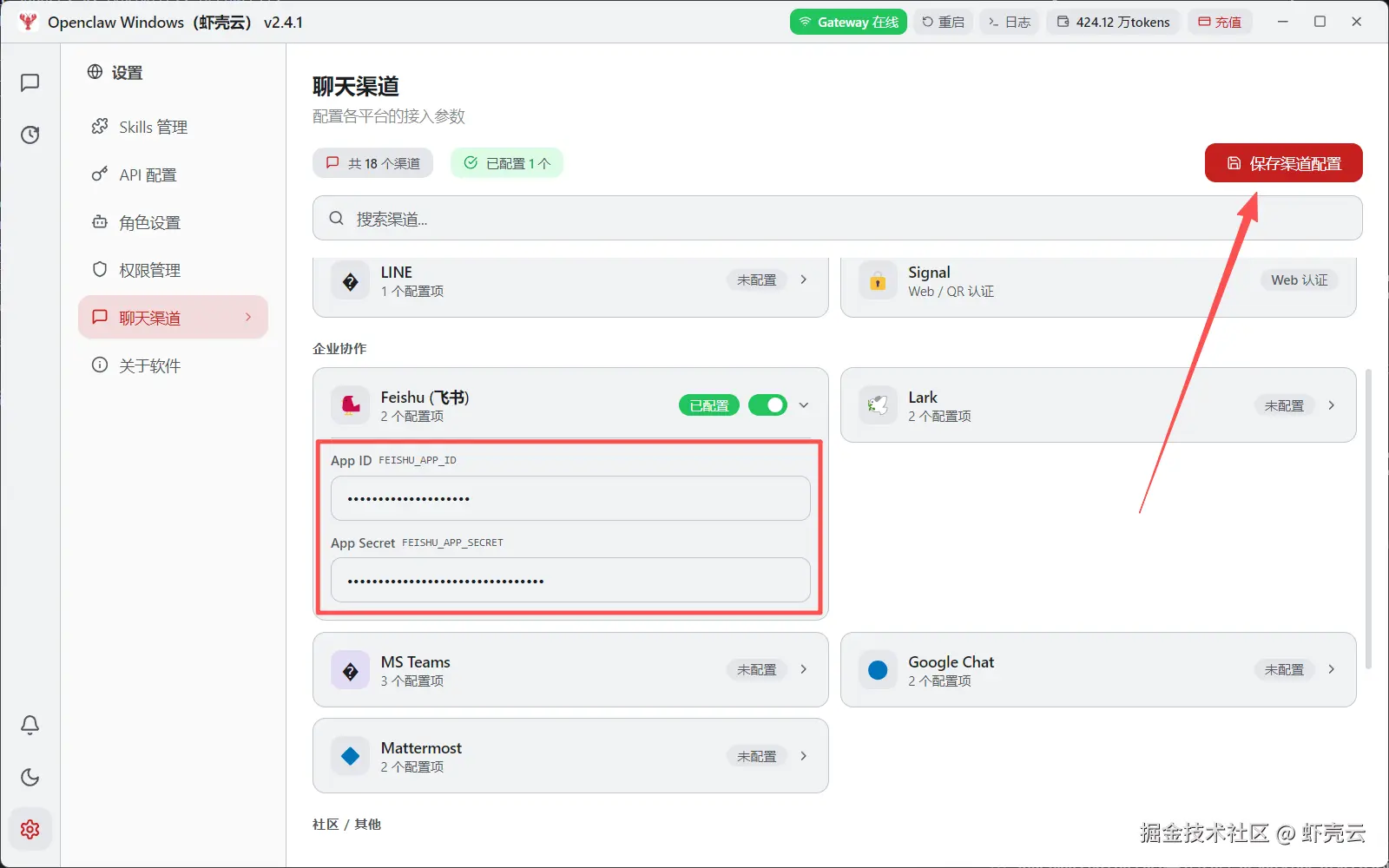This screenshot has height=868, width=1389.
Task: Select the Signal channel icon
Action: (x=878, y=280)
